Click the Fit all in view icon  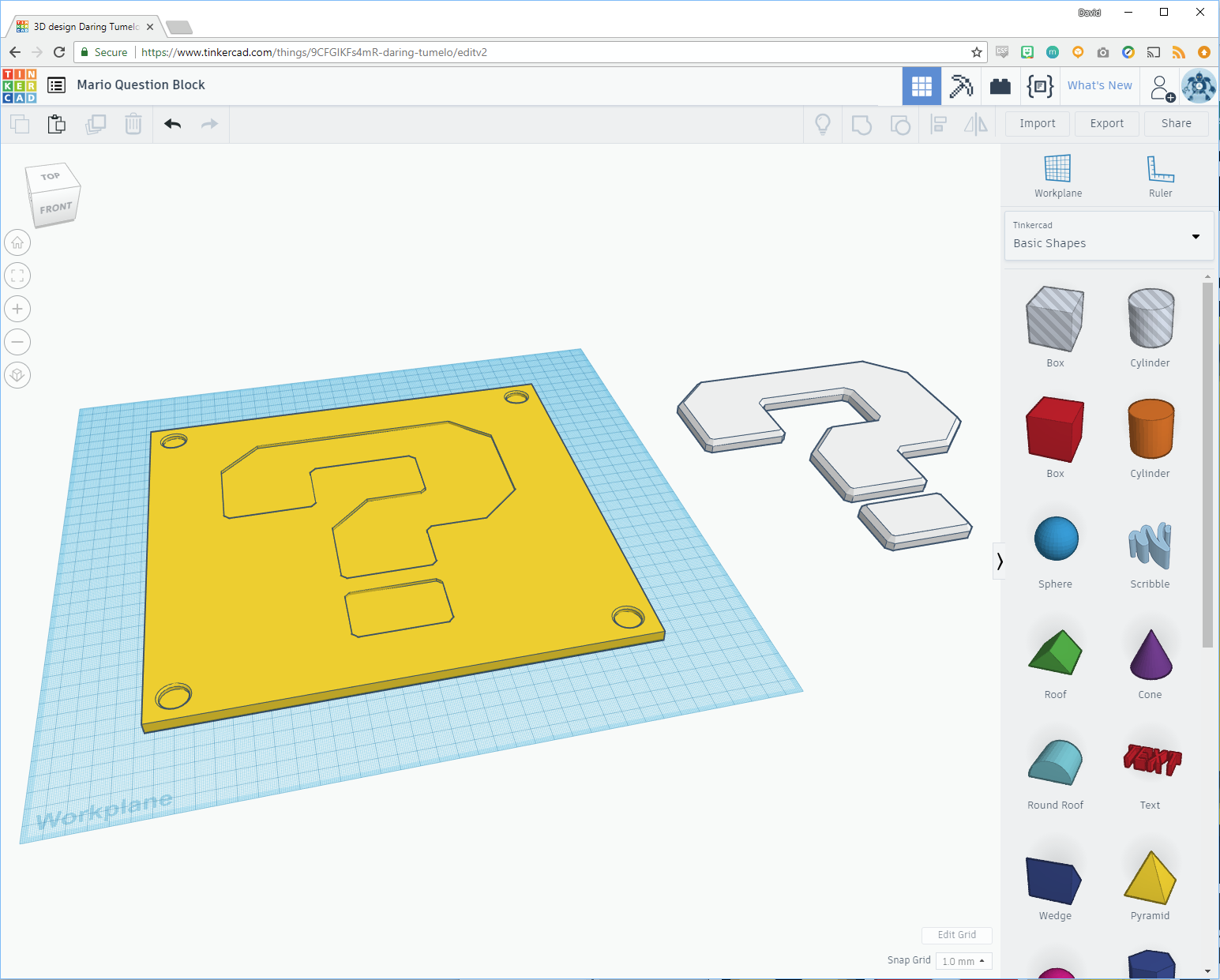click(17, 276)
